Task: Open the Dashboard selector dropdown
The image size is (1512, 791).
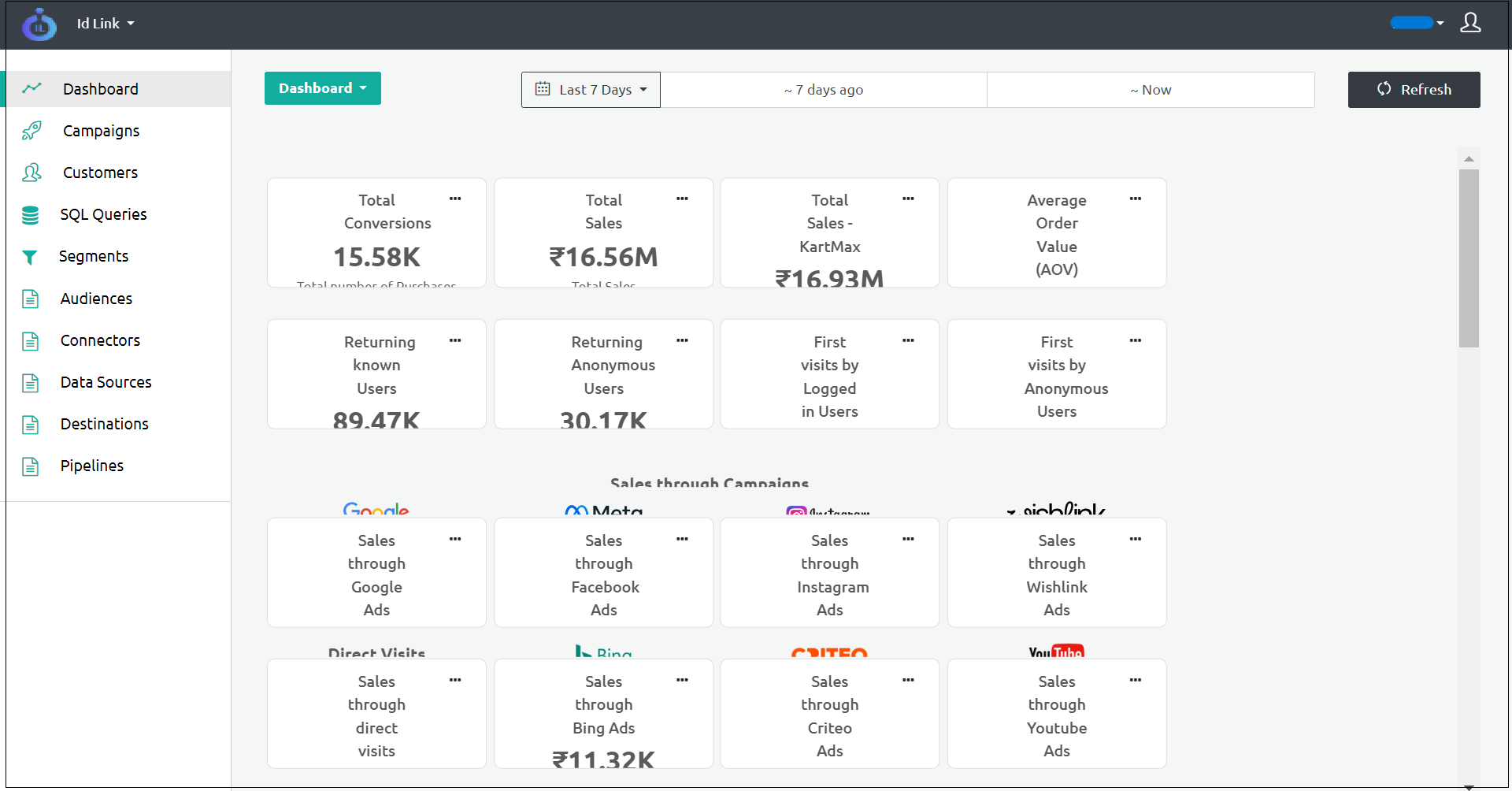Action: [322, 87]
